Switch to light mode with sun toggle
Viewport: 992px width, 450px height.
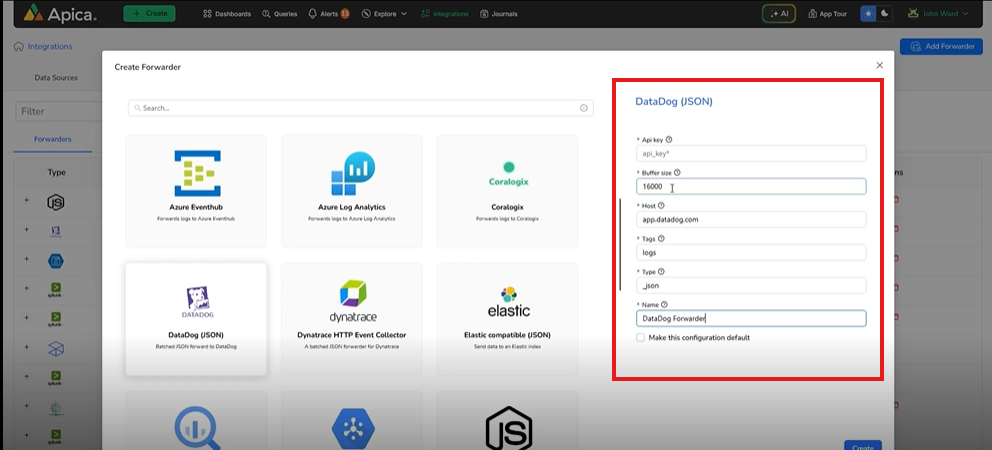tap(868, 14)
